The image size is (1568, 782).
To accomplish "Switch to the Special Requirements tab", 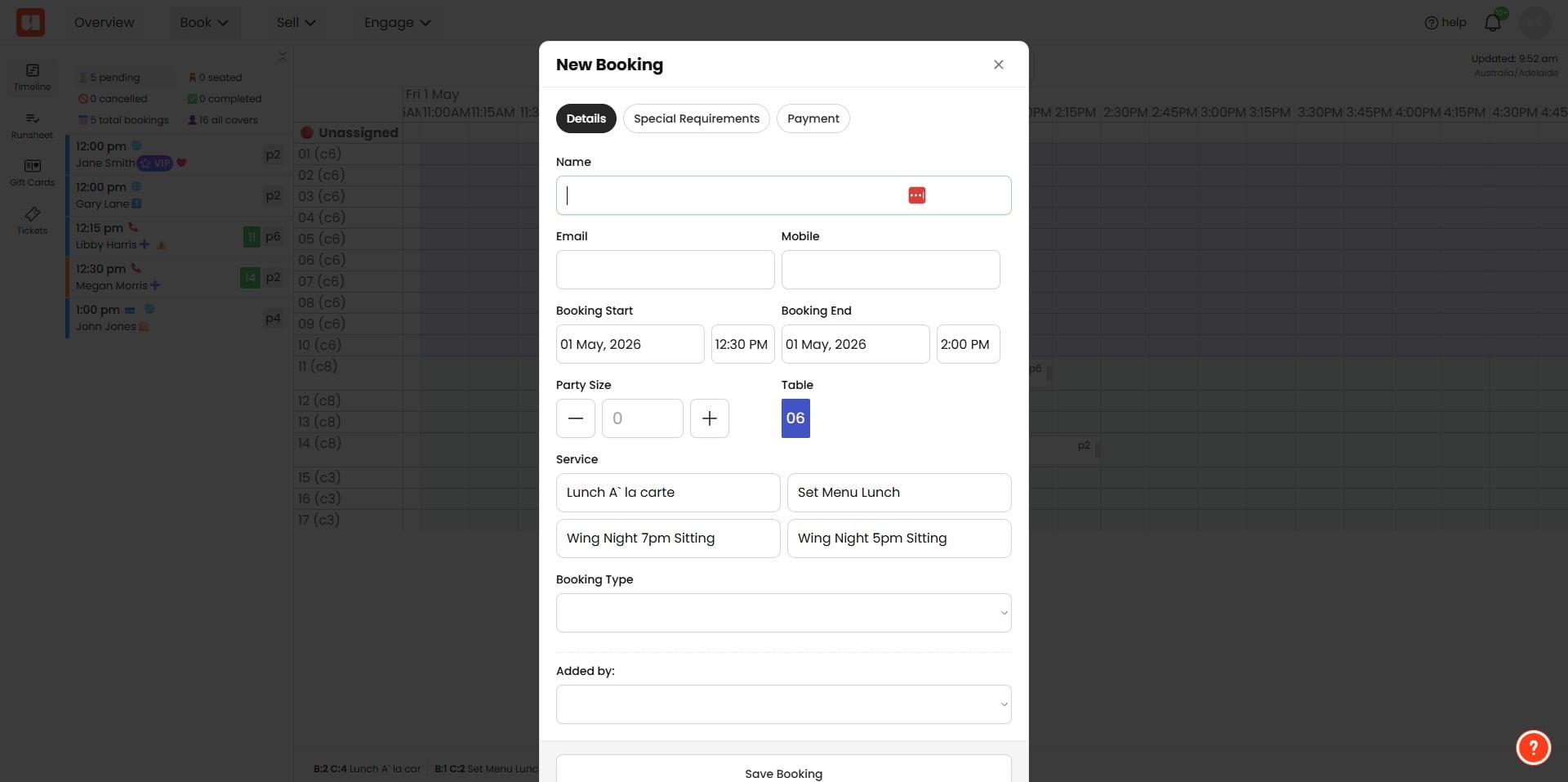I will [697, 118].
